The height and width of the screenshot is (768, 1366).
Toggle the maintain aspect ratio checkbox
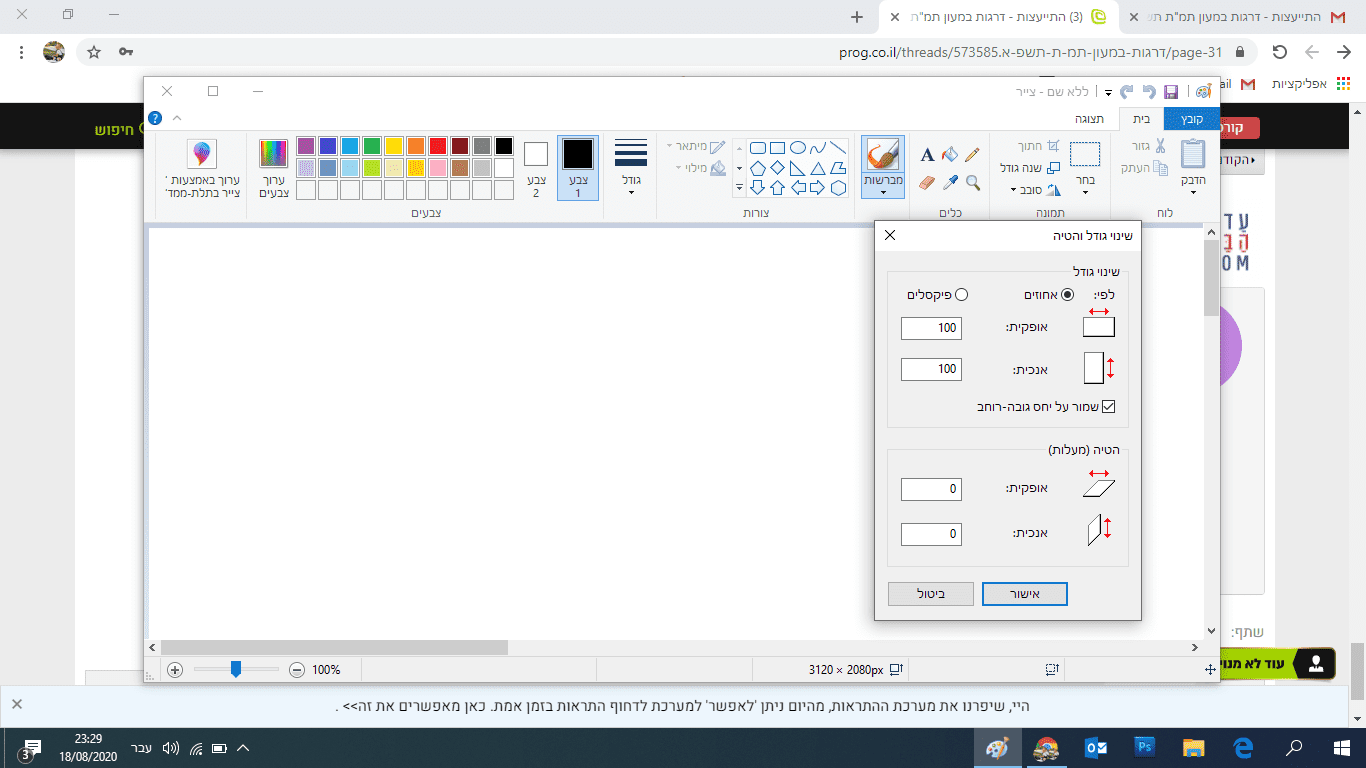tap(1107, 407)
